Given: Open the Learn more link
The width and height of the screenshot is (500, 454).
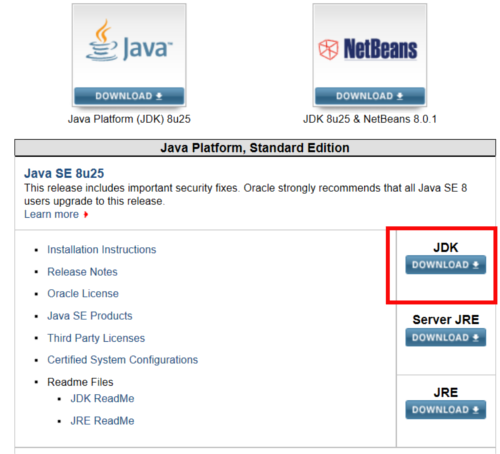Looking at the screenshot, I should (x=51, y=214).
